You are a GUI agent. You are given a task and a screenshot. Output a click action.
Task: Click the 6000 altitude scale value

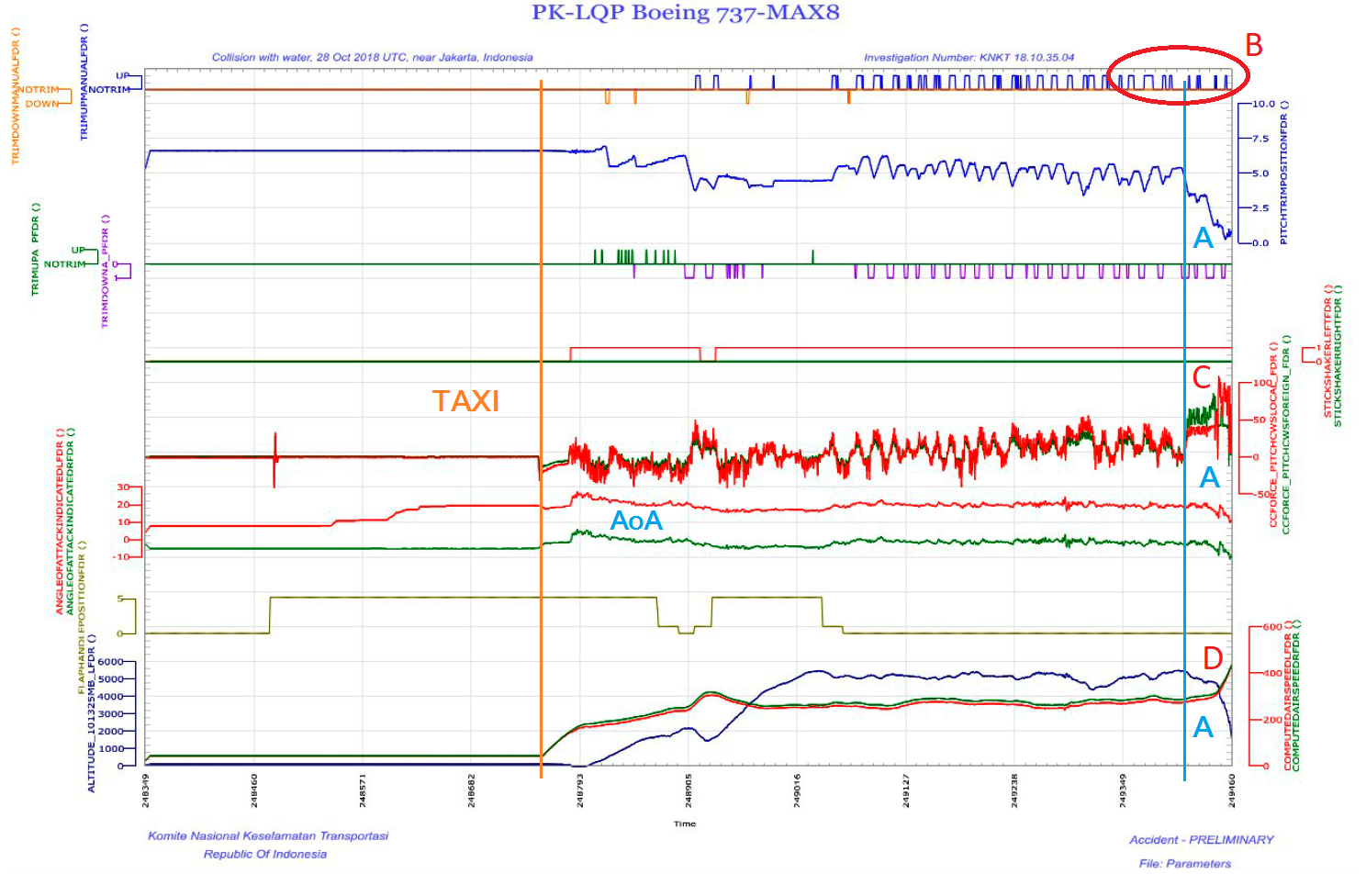pos(110,662)
